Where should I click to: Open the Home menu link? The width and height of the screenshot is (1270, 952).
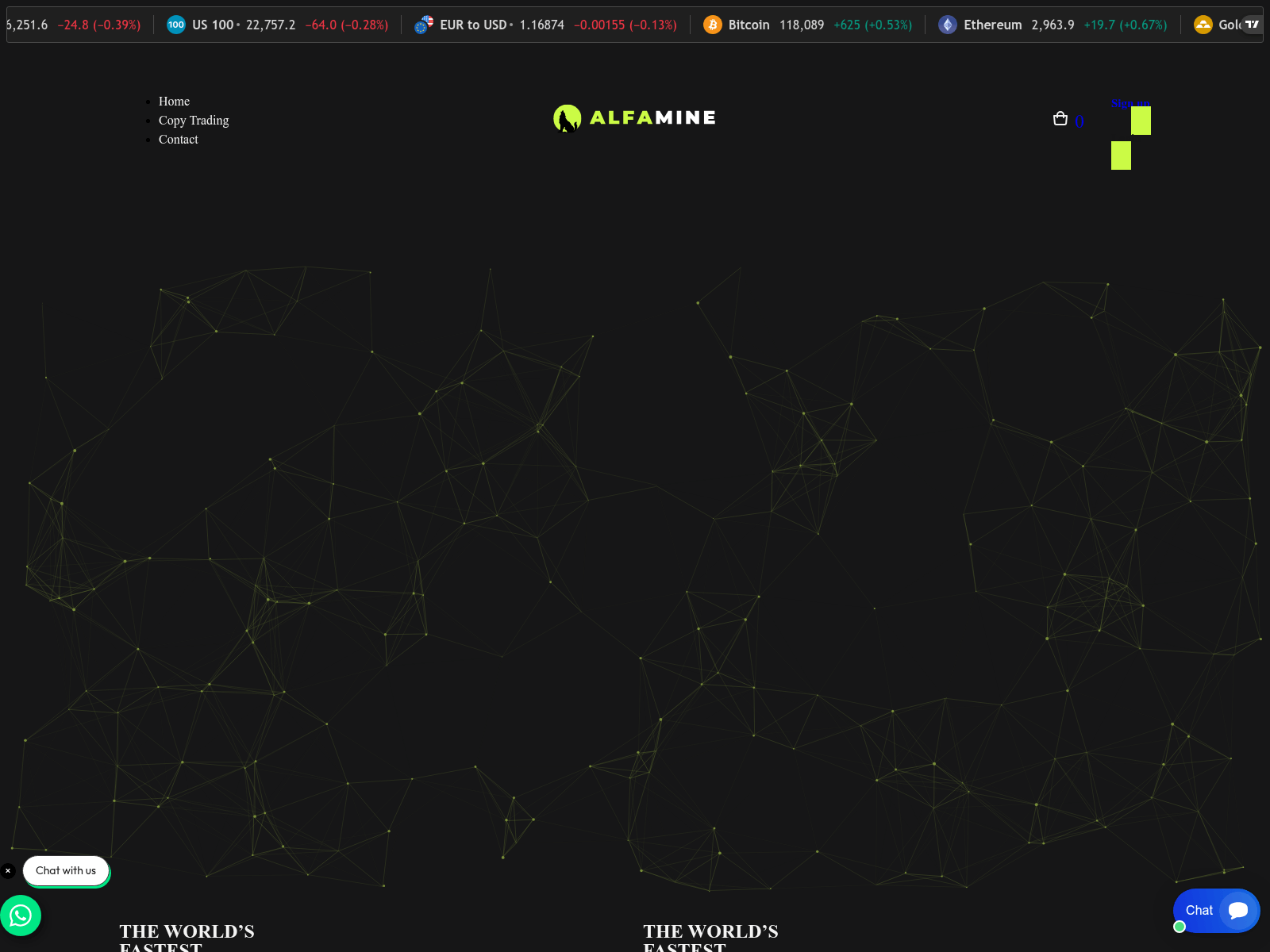point(174,102)
